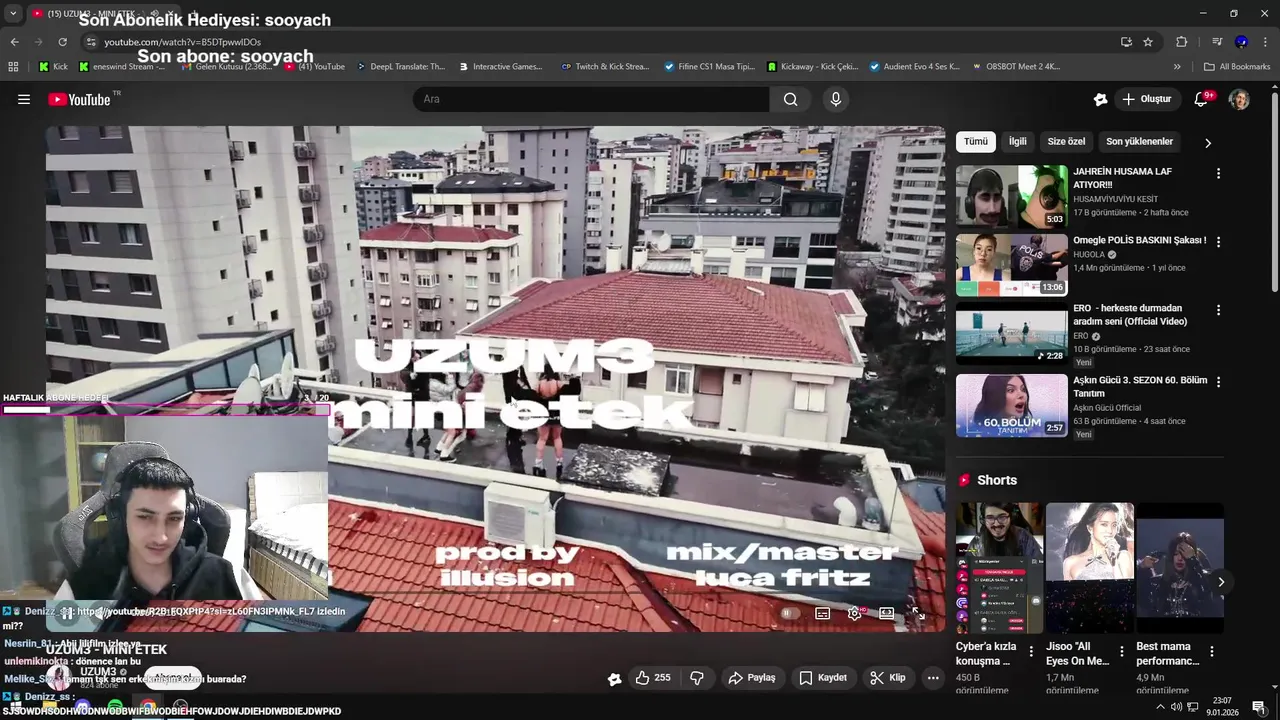Open the YouTube hamburger guide menu

[24, 99]
